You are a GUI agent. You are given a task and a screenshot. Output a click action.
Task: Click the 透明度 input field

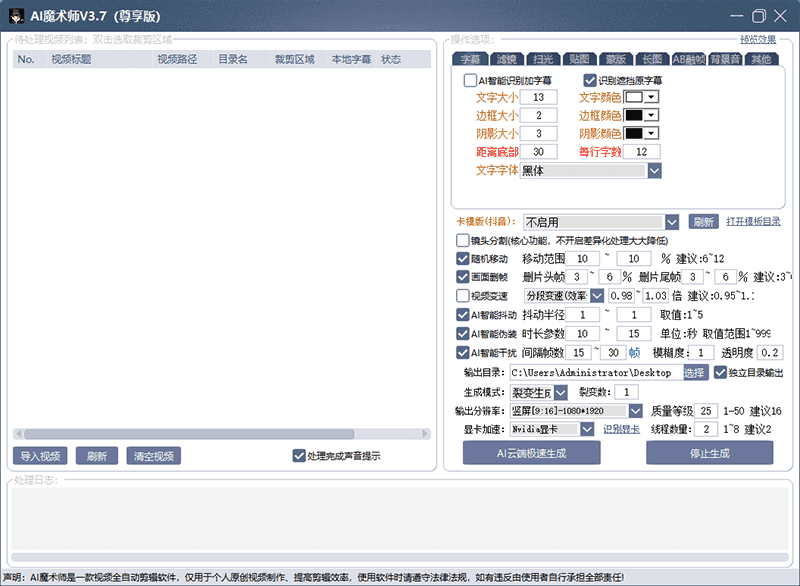tap(770, 352)
